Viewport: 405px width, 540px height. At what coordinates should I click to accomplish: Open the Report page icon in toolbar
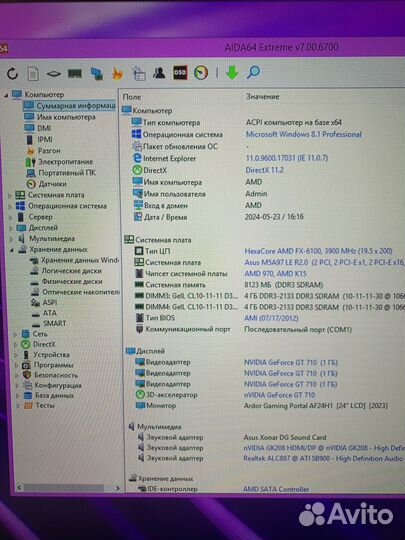(x=33, y=73)
